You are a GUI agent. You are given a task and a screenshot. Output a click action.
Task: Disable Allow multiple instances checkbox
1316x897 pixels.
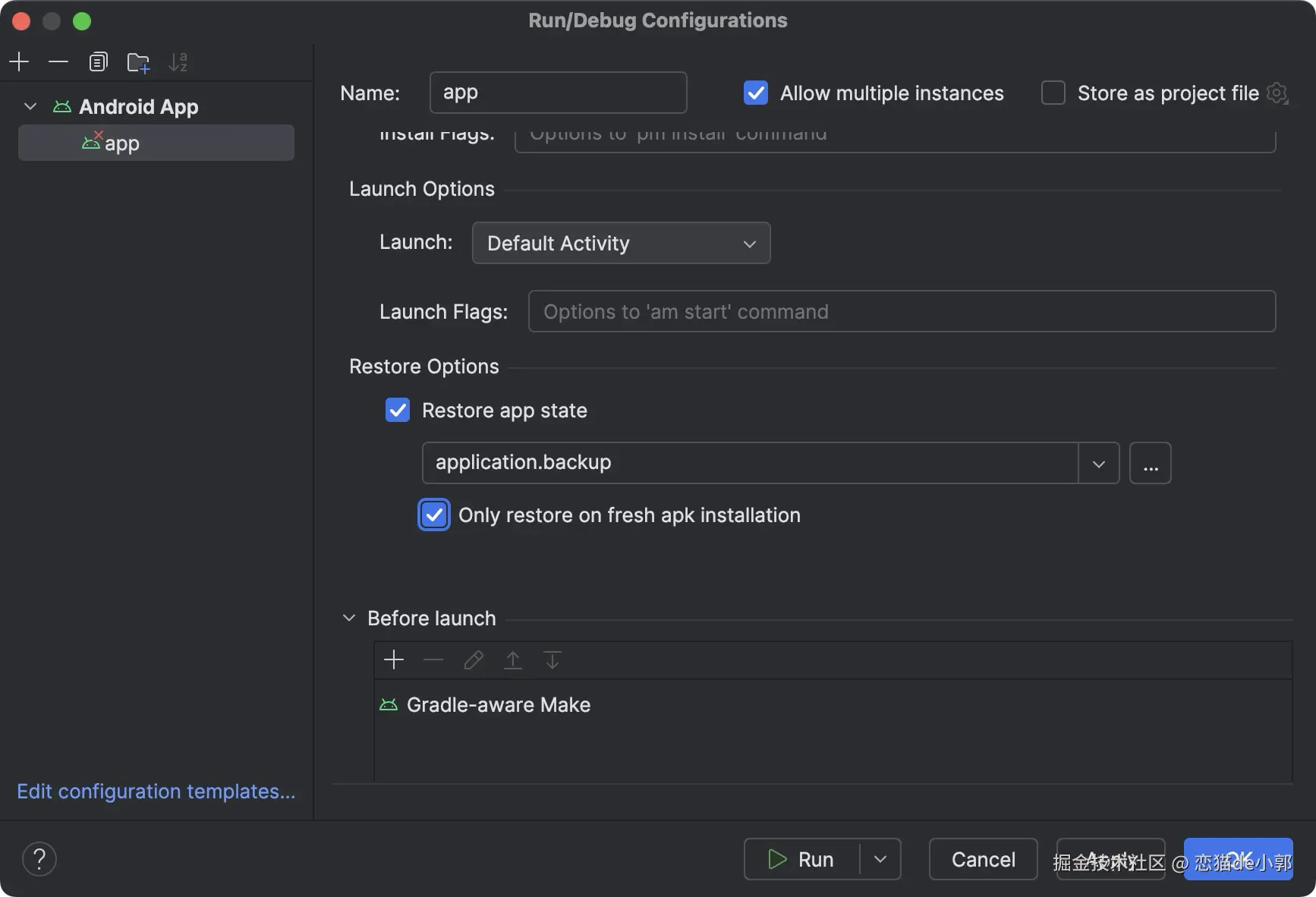pos(756,93)
